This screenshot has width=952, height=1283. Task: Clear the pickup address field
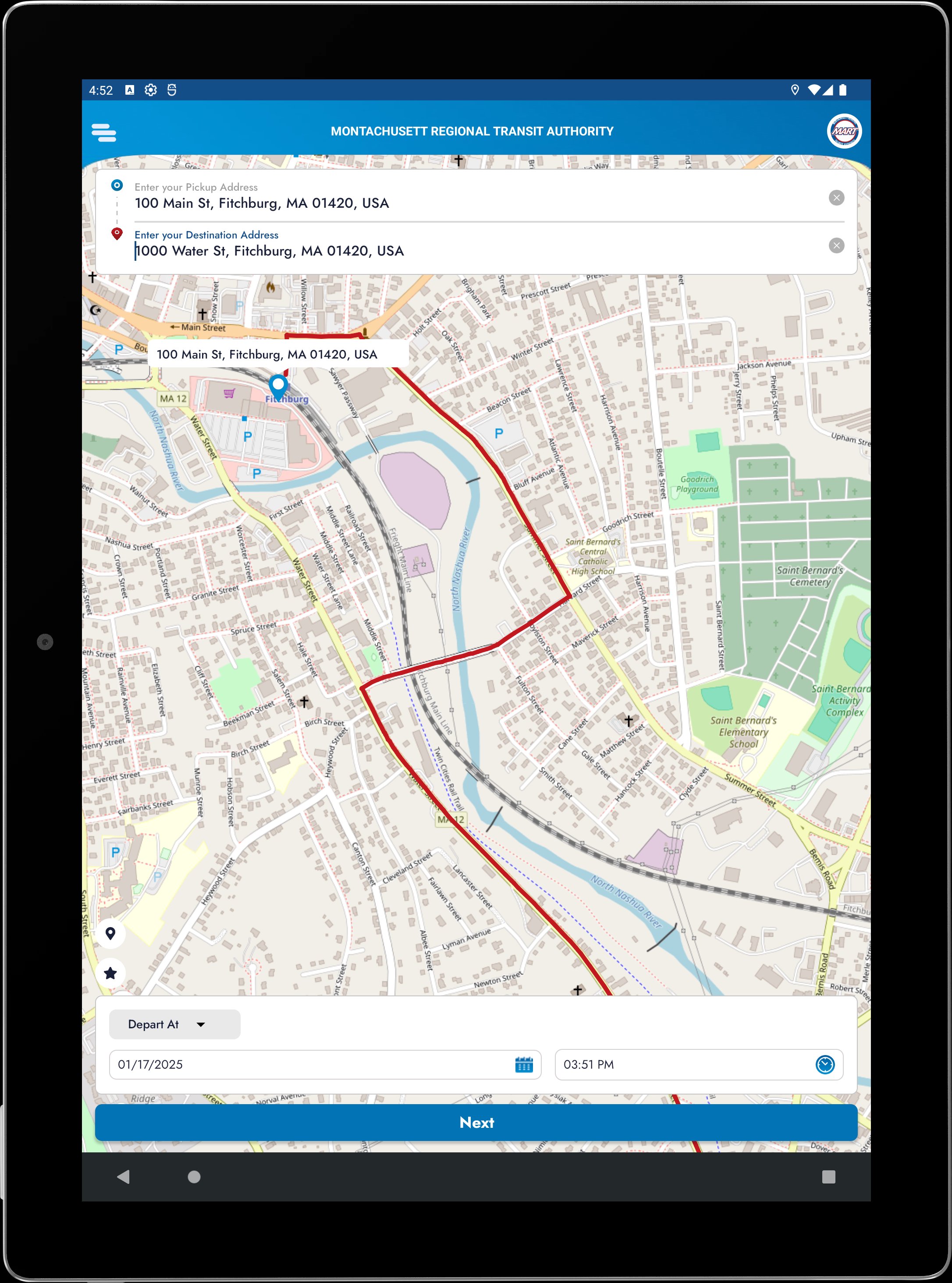[836, 198]
